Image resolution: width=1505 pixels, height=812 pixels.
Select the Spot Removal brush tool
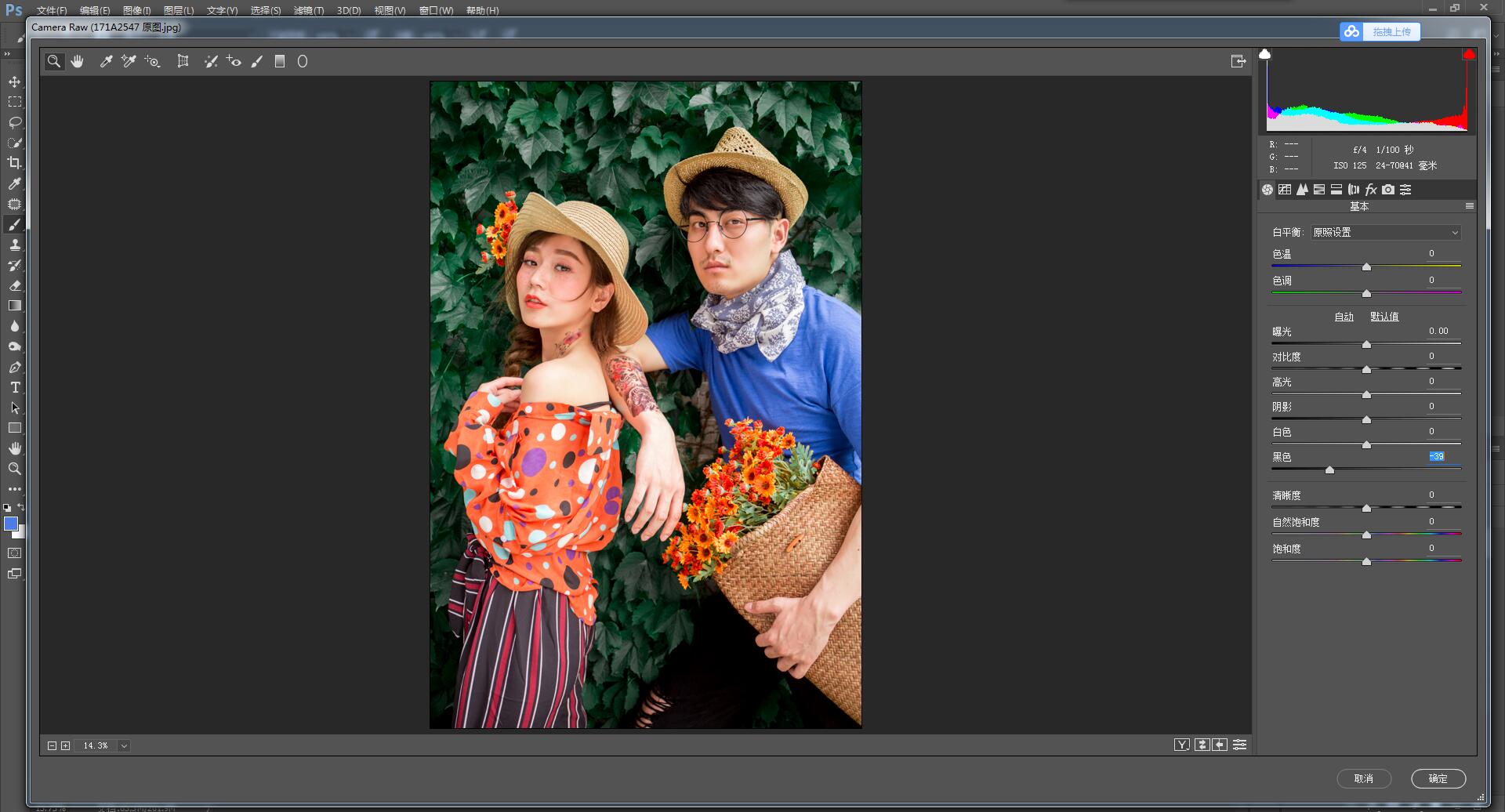[x=211, y=61]
